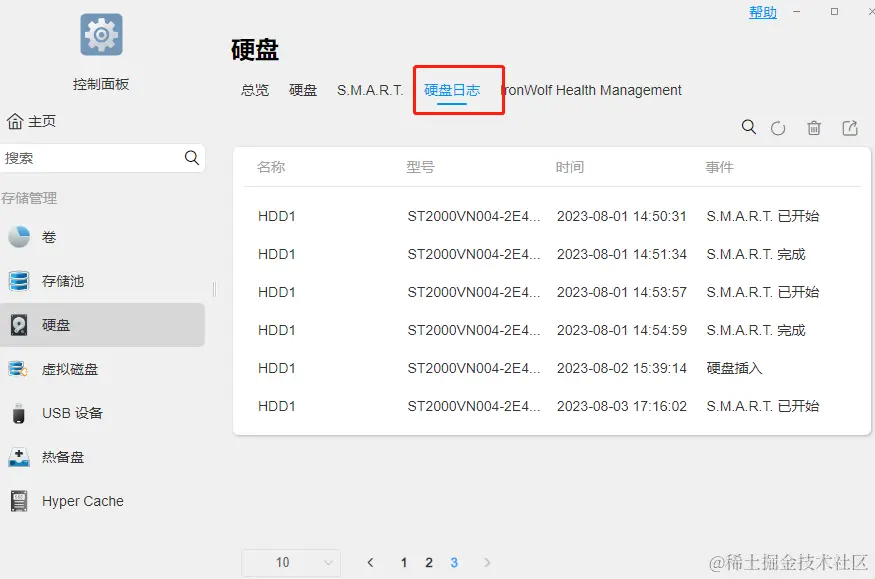Viewport: 875px width, 579px height.
Task: Open the 存储池 storage pool icon
Action: click(19, 281)
